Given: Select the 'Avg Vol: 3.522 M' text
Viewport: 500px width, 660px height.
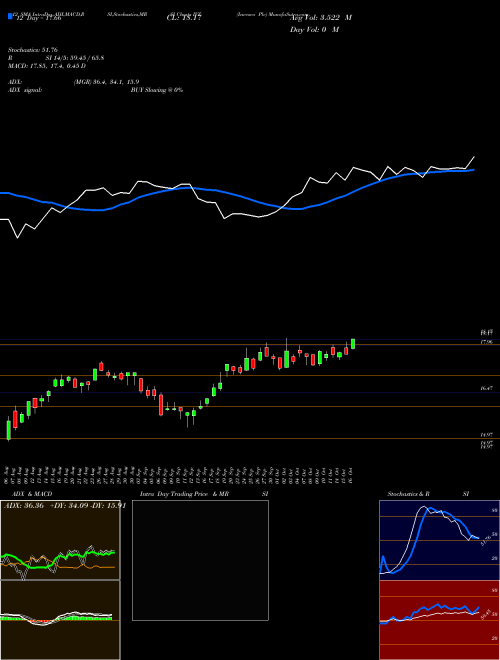Looking at the screenshot, I should click(321, 18).
